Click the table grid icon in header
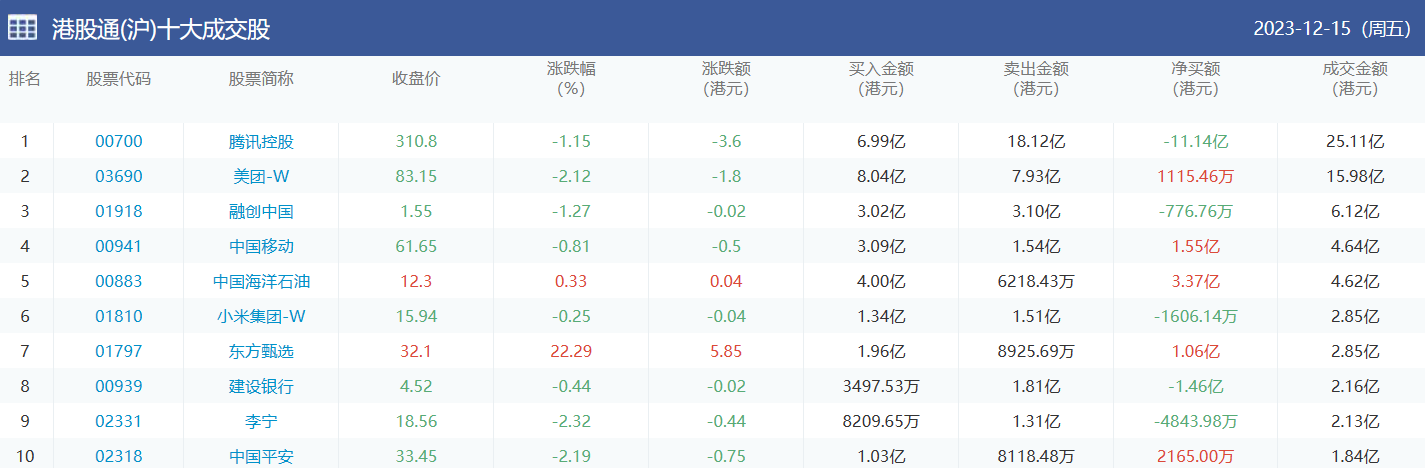 [23, 28]
